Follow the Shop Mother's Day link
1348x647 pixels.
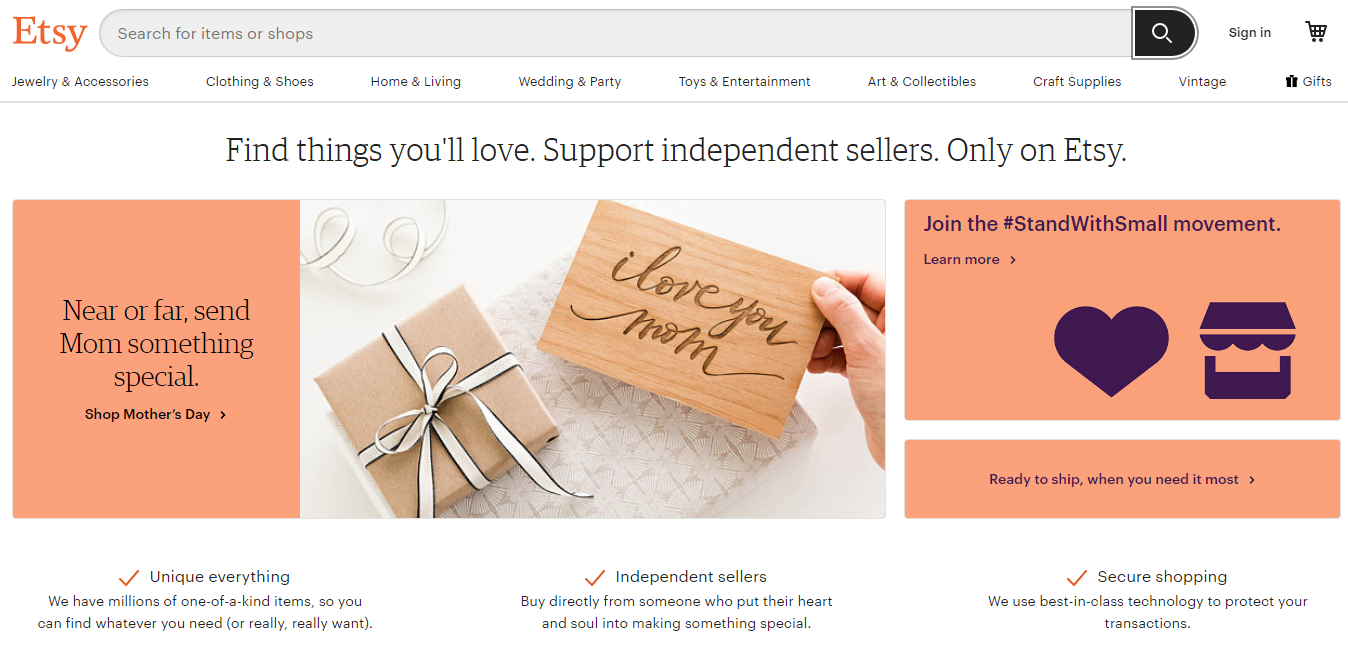tap(156, 414)
